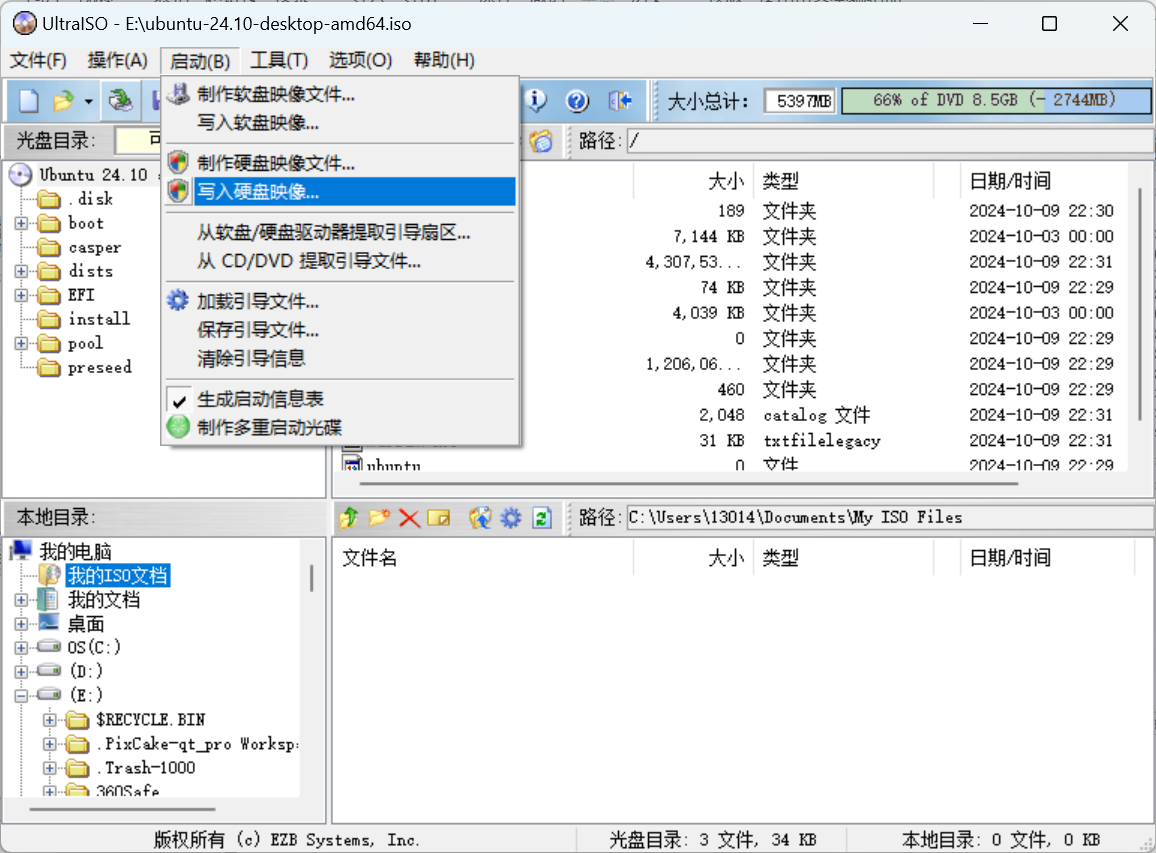Click the New folder icon in local toolbar
Image resolution: width=1156 pixels, height=853 pixels.
pyautogui.click(x=380, y=518)
